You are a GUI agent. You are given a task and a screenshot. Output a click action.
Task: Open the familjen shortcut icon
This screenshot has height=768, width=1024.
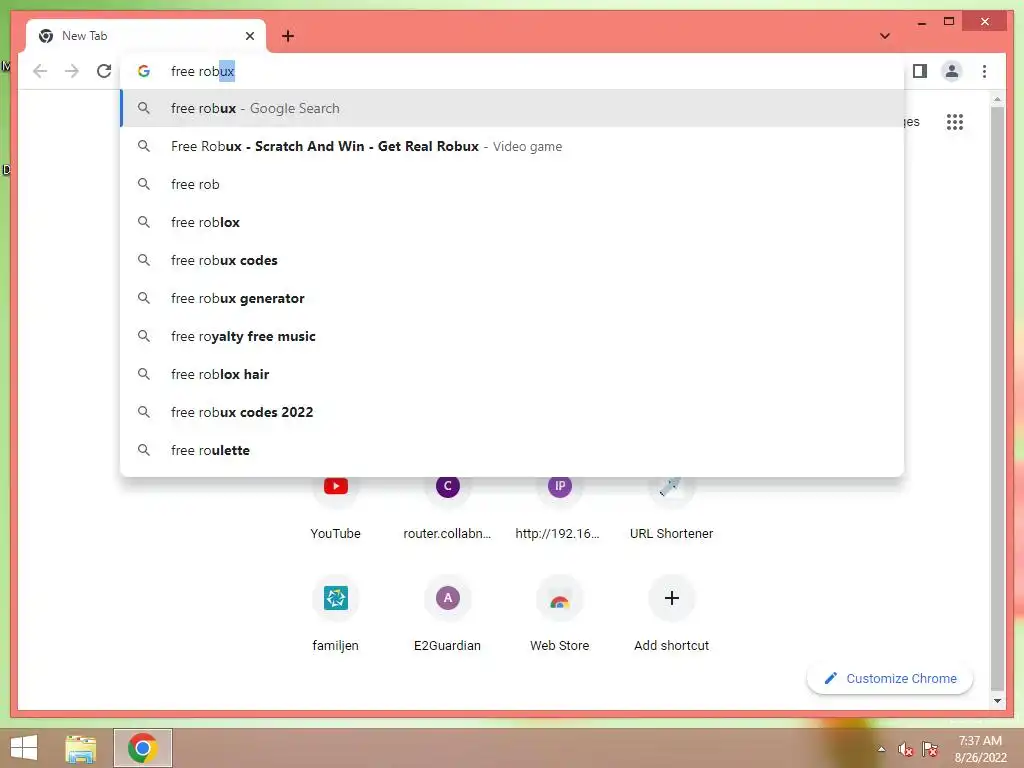pyautogui.click(x=336, y=598)
